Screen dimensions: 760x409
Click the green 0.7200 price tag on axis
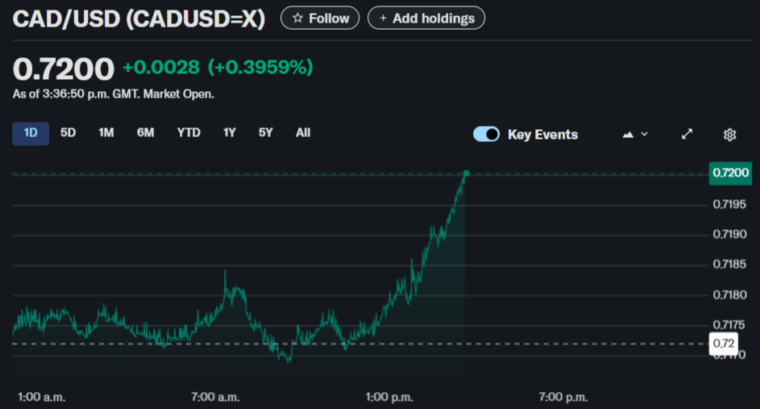[x=729, y=173]
